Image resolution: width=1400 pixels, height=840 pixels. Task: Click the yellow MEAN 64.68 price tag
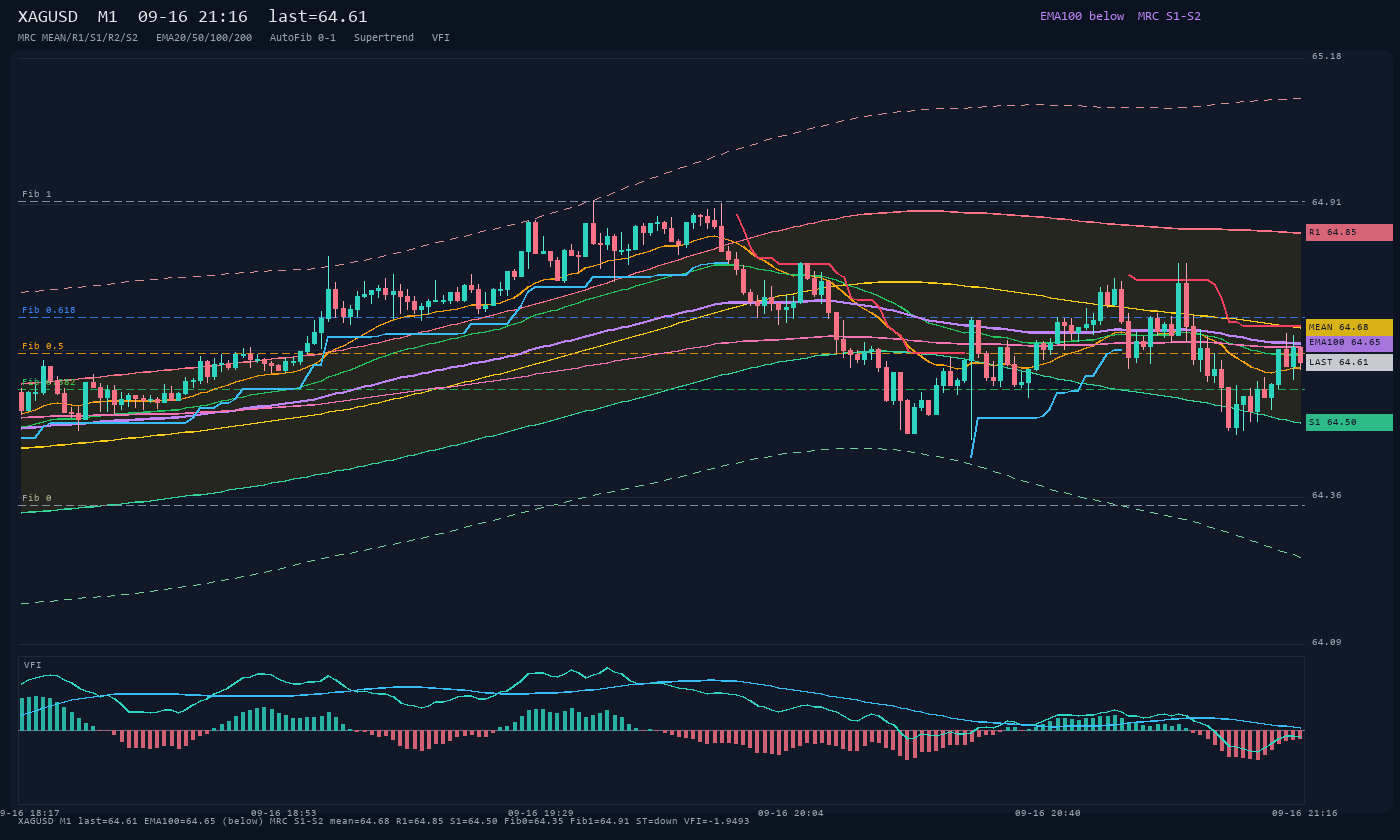pyautogui.click(x=1349, y=327)
